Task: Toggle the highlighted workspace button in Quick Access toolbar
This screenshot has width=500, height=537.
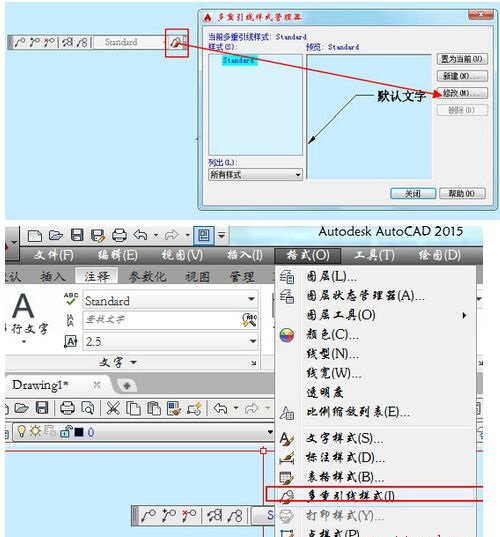Action: 204,236
